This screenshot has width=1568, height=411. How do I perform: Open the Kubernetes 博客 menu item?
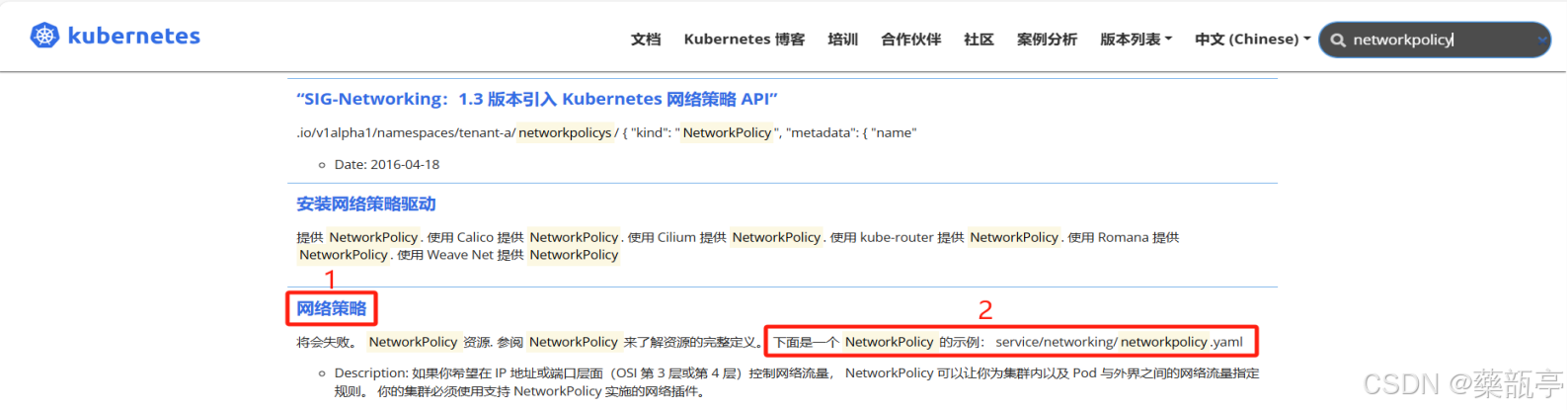[745, 40]
